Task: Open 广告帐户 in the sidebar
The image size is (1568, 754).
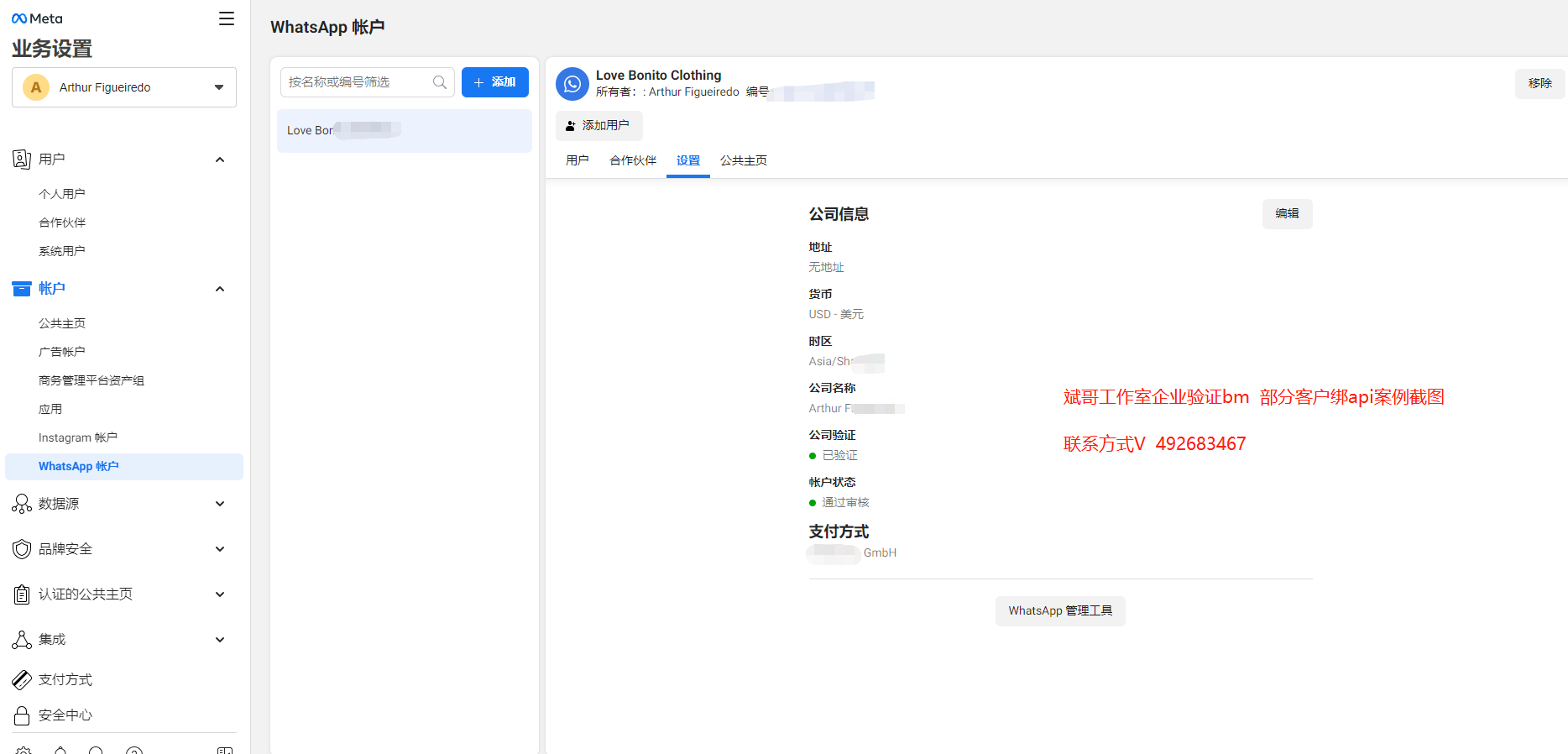Action: tap(62, 352)
